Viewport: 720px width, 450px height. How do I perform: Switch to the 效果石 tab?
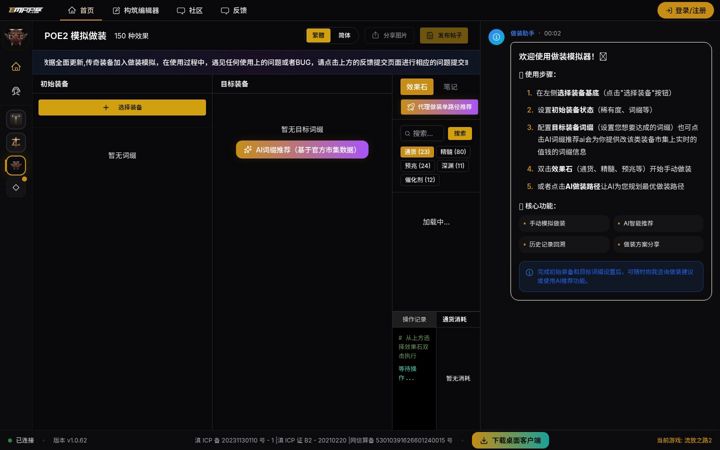(x=416, y=87)
